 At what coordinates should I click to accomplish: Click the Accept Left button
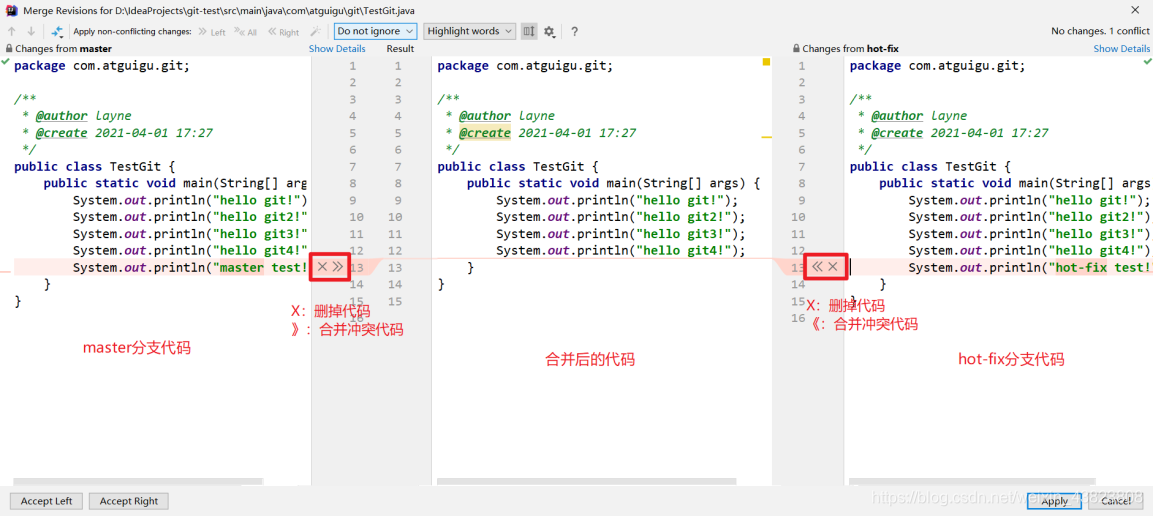click(x=46, y=501)
